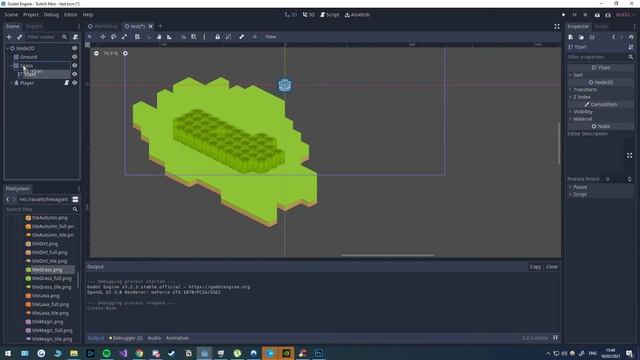Open the Editor menu
The image size is (640, 360).
[71, 15]
